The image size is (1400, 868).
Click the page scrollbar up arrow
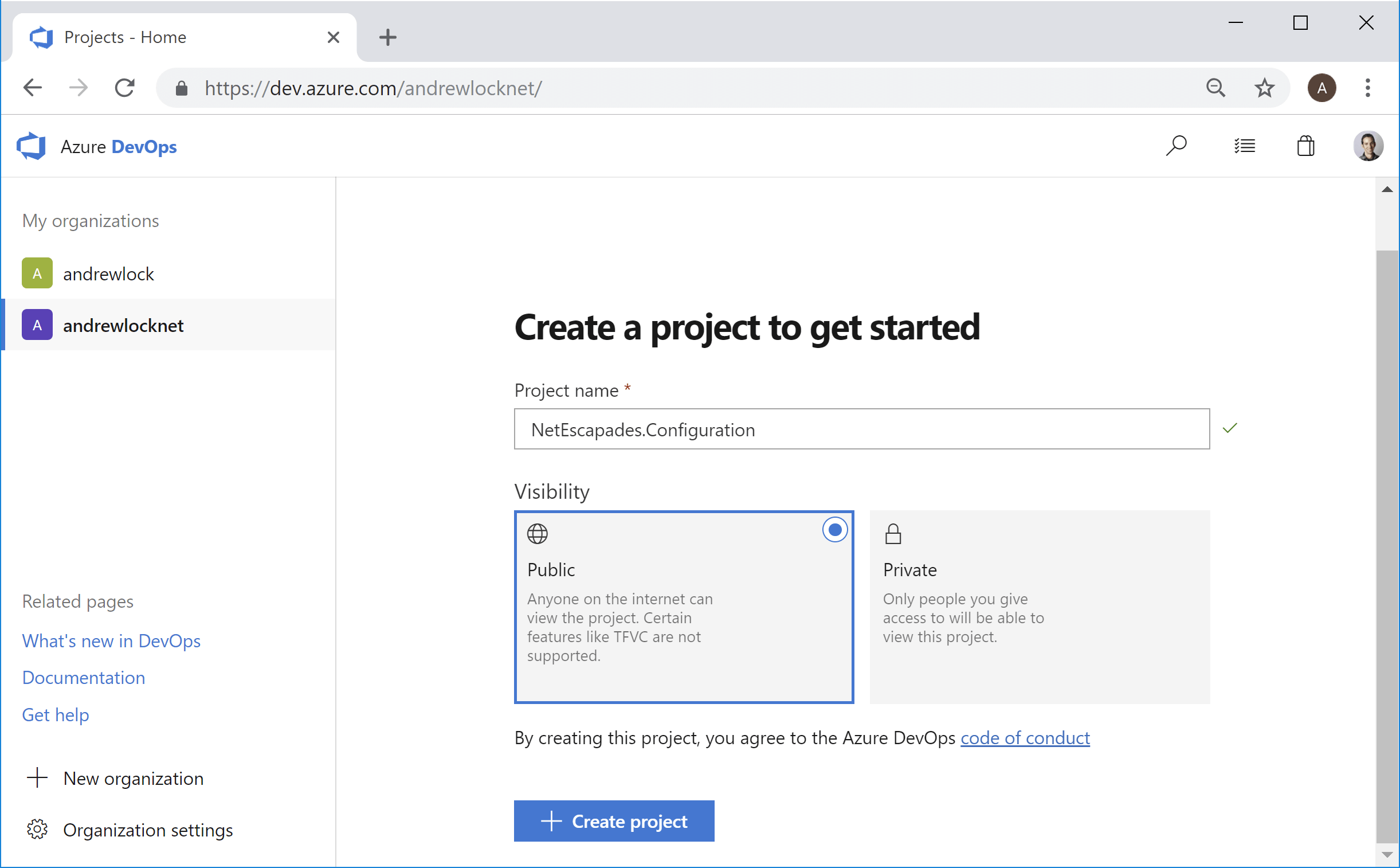[x=1387, y=189]
